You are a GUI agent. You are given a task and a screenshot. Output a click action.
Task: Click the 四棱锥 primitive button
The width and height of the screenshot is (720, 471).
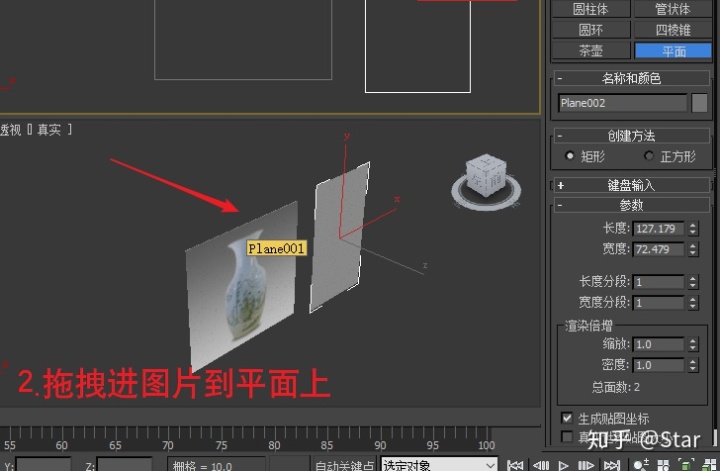pyautogui.click(x=673, y=30)
